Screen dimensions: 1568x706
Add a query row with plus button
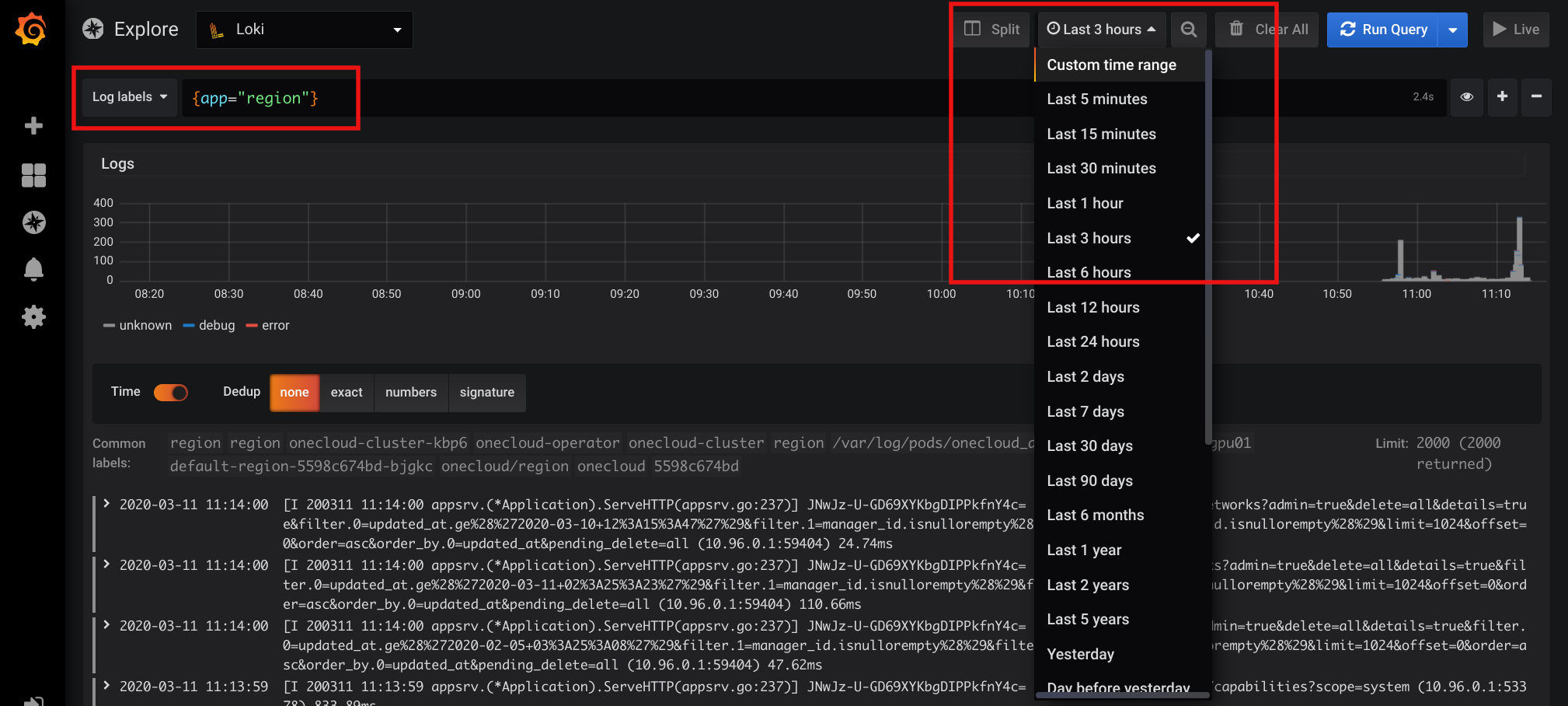coord(1503,96)
